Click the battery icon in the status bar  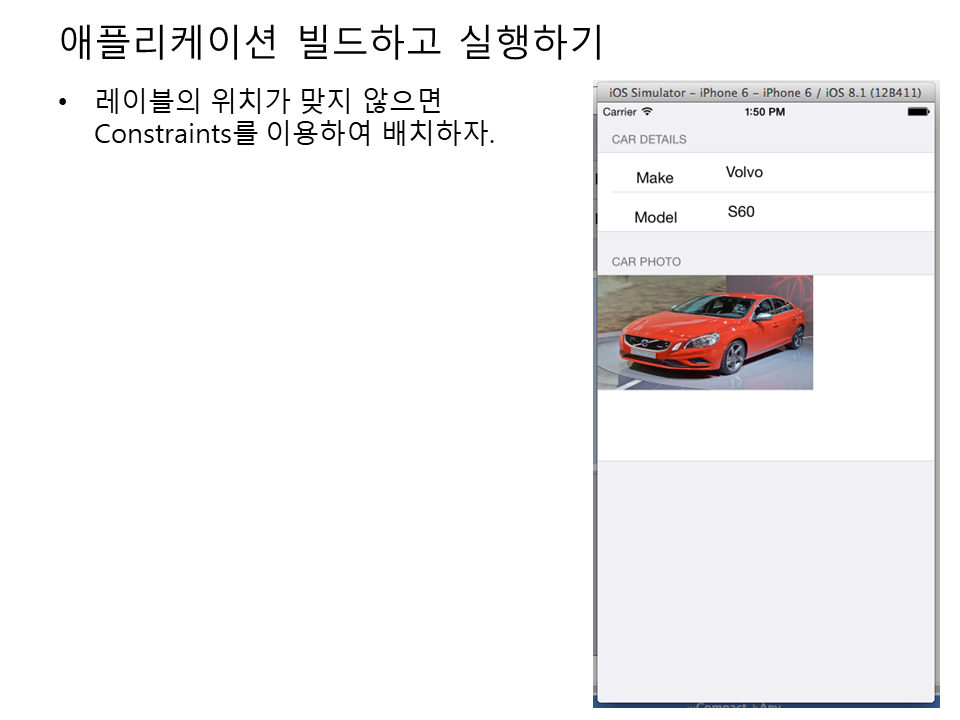[917, 112]
